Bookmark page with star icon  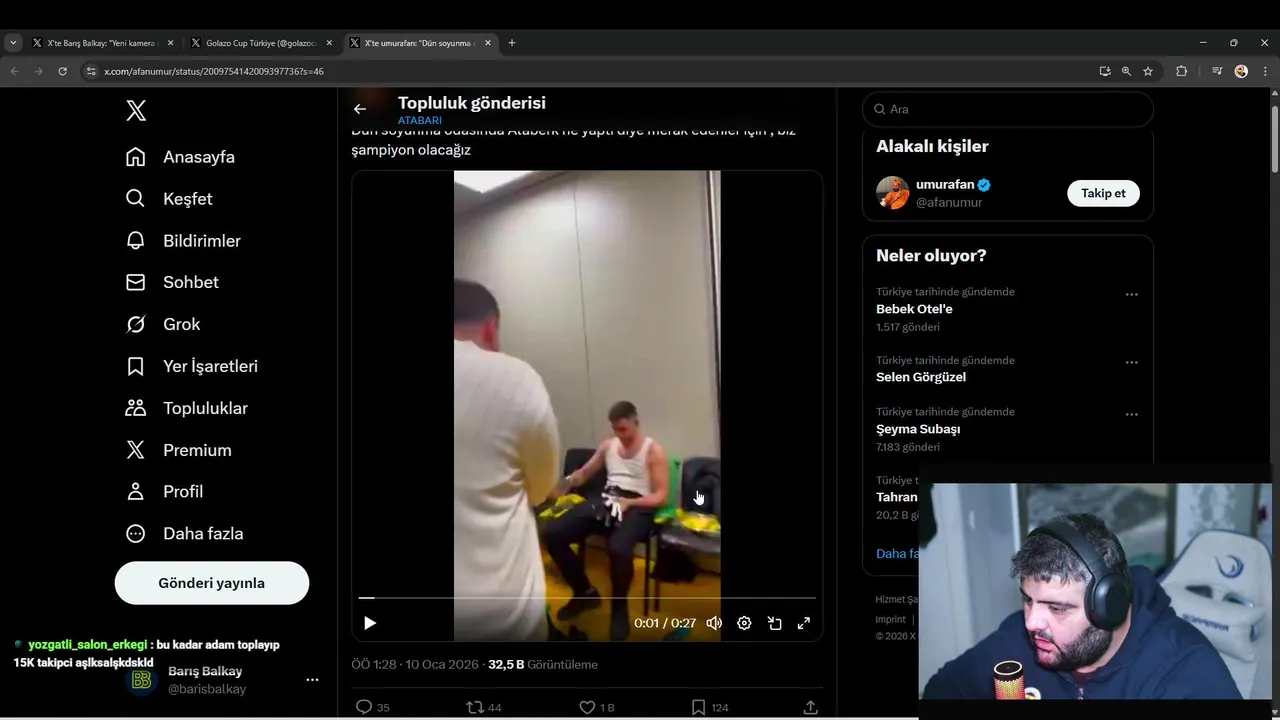[1148, 71]
